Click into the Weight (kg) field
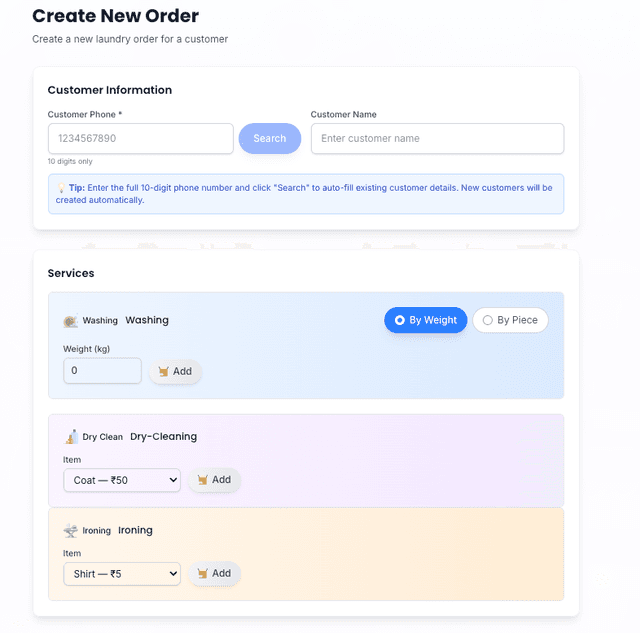 coord(102,371)
